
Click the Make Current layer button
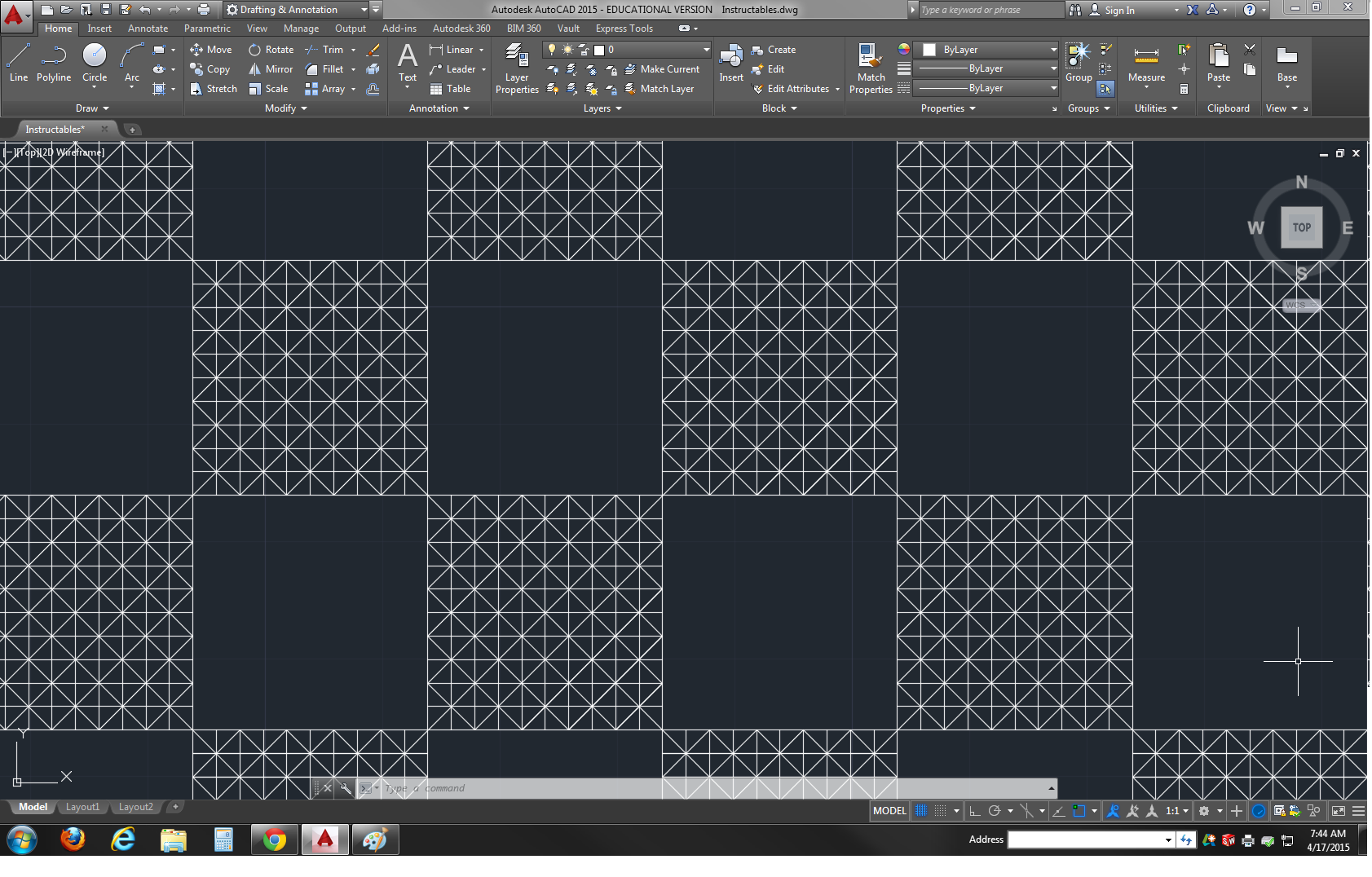662,69
